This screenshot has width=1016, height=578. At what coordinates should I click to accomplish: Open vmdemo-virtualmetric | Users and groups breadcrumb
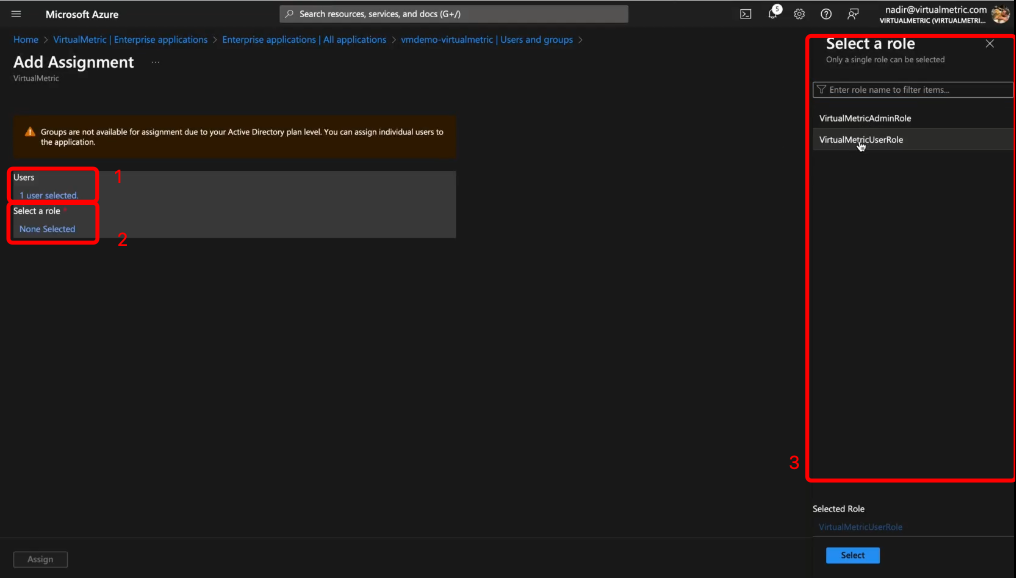coord(487,40)
